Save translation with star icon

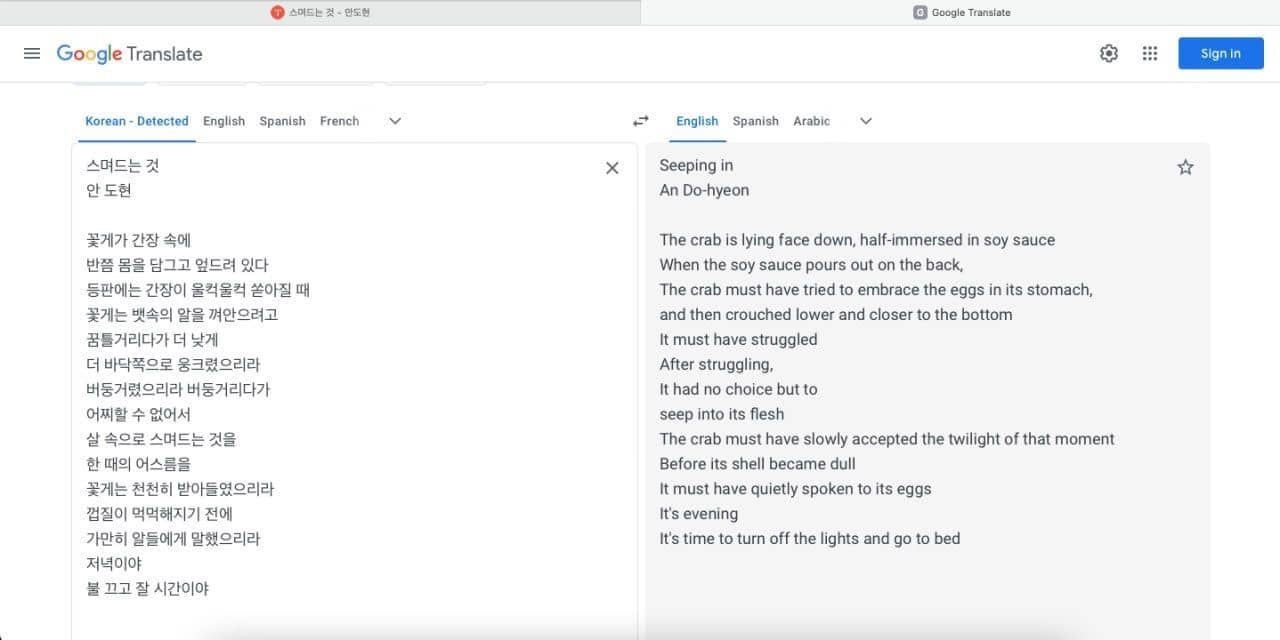(1185, 167)
